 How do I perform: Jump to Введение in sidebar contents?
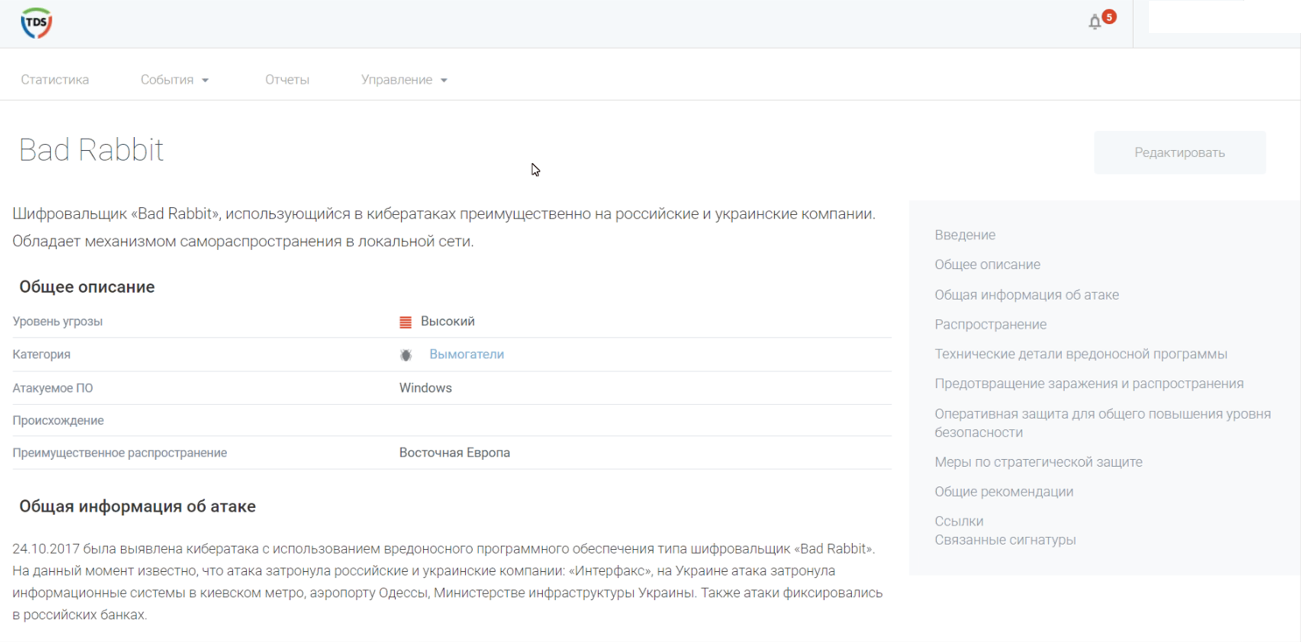pos(965,235)
